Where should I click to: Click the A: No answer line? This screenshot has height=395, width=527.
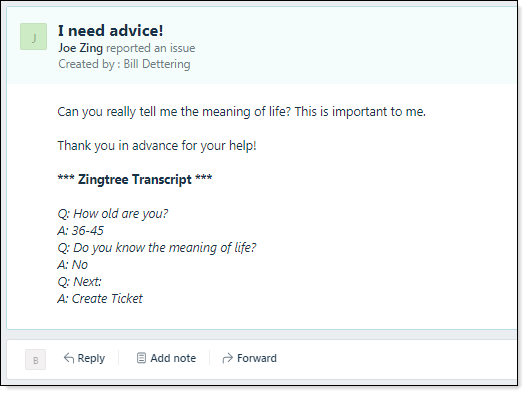point(73,265)
